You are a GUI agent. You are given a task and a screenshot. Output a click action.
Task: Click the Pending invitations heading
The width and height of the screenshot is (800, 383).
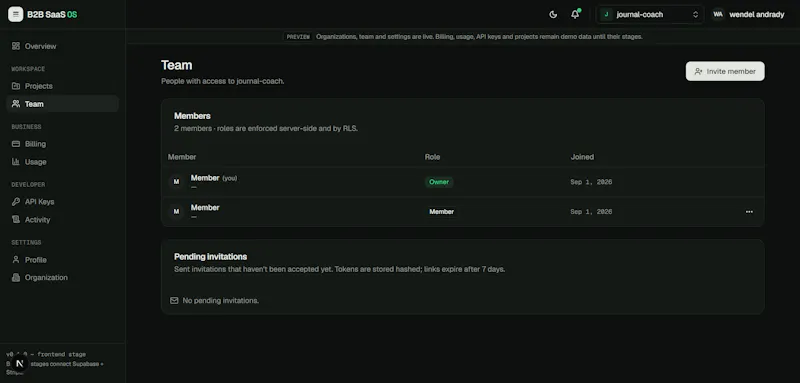click(210, 257)
